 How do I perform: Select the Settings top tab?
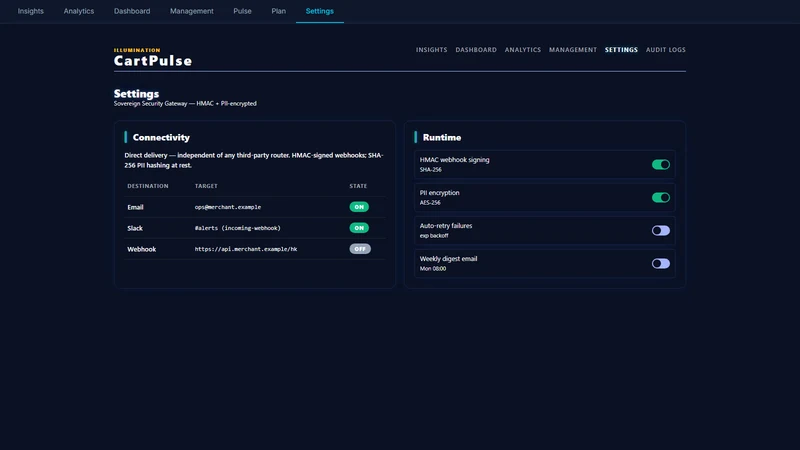[319, 11]
